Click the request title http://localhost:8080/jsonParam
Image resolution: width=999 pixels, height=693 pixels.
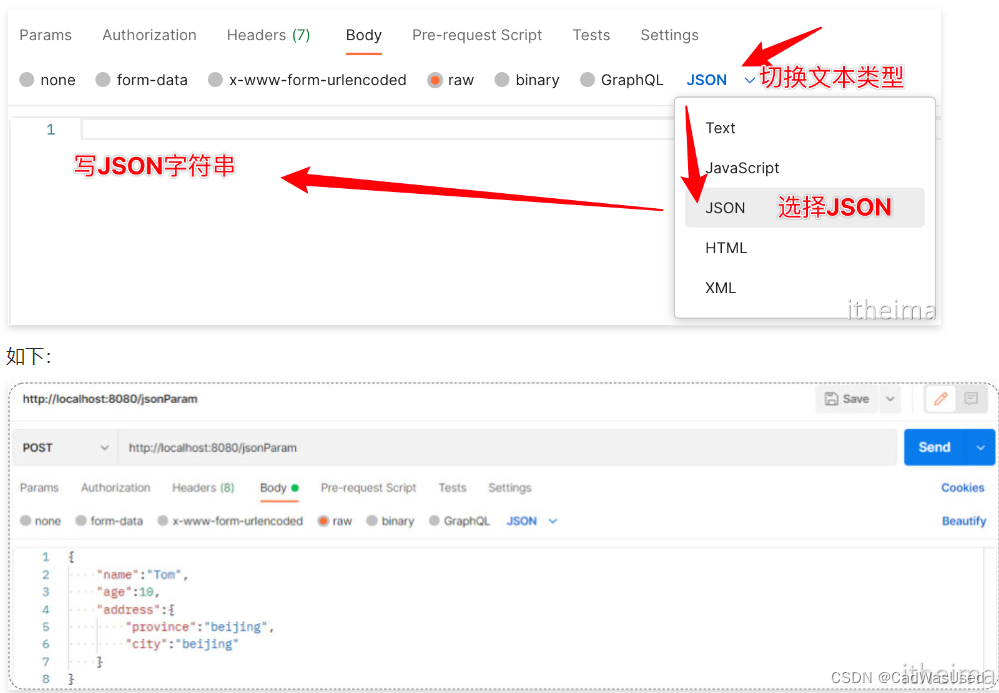coord(110,399)
